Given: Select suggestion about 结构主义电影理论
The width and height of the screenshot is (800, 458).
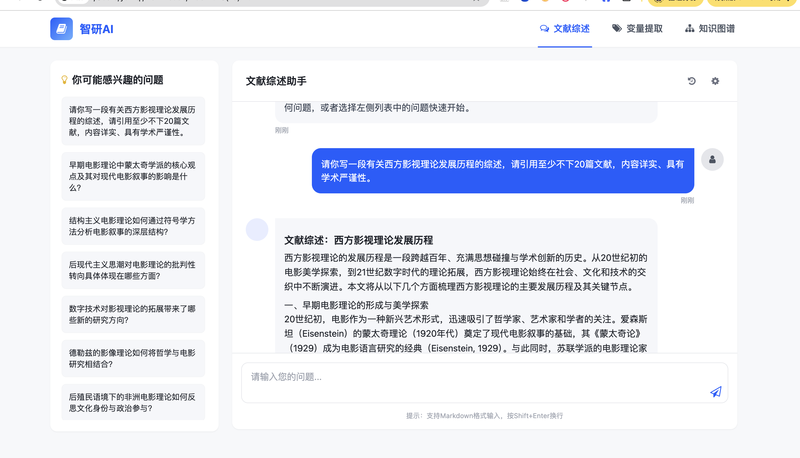Looking at the screenshot, I should [x=133, y=226].
